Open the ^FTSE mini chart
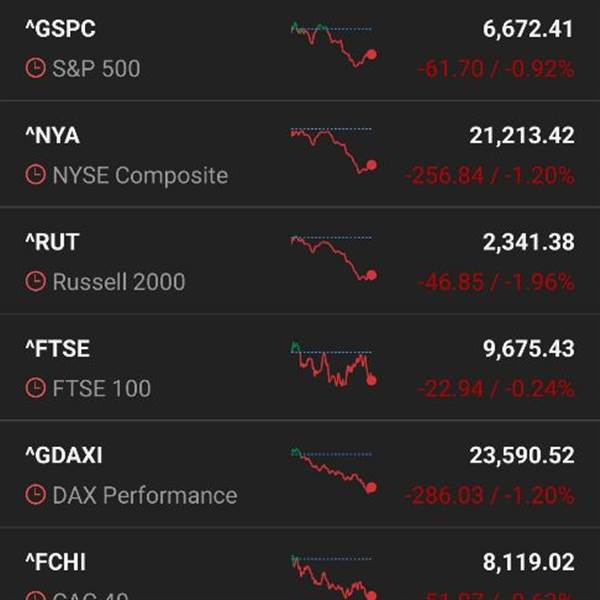The width and height of the screenshot is (600, 600). coord(333,364)
